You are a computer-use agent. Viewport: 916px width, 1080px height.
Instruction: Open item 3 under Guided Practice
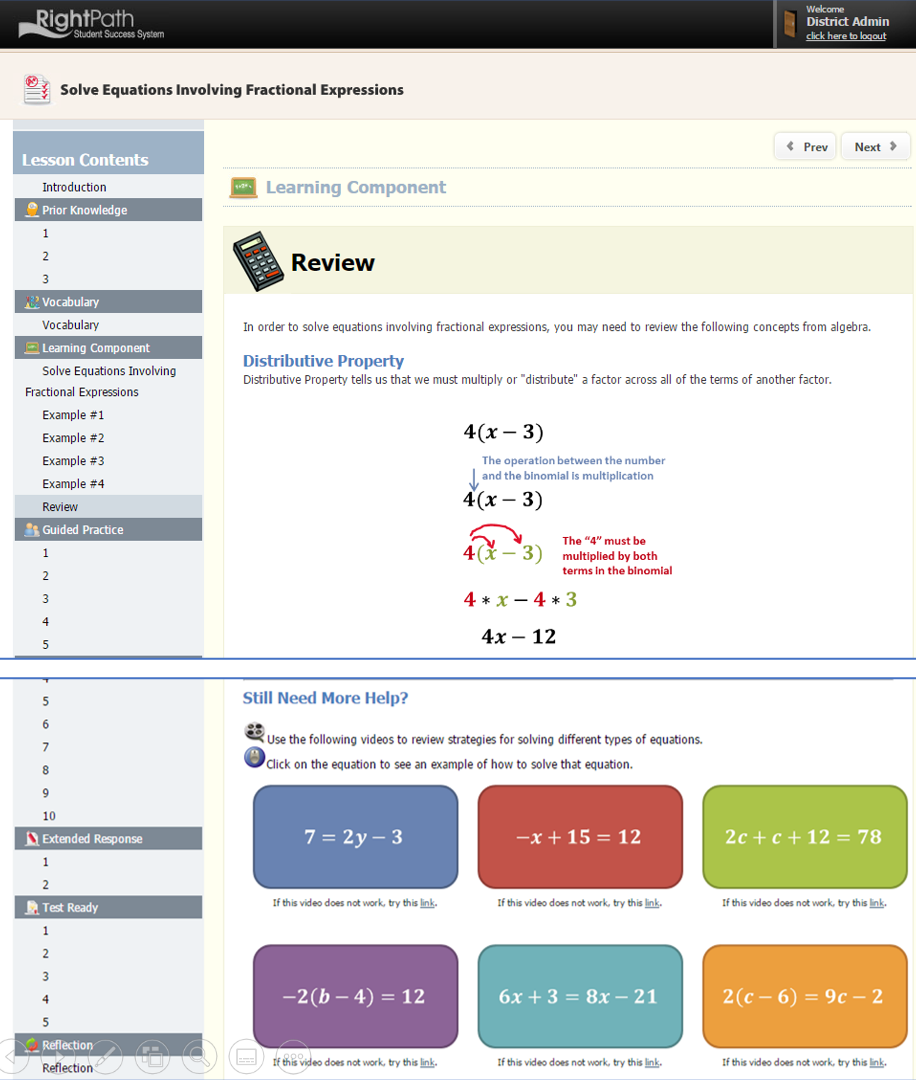click(45, 599)
